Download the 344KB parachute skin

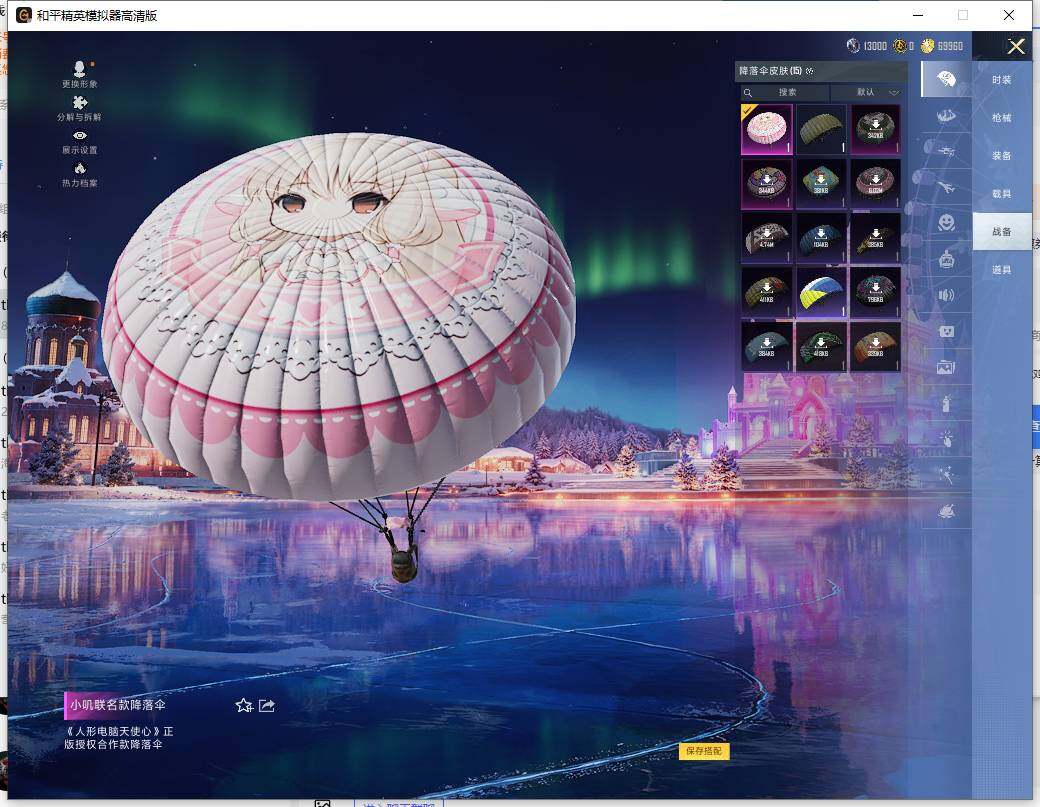click(767, 183)
